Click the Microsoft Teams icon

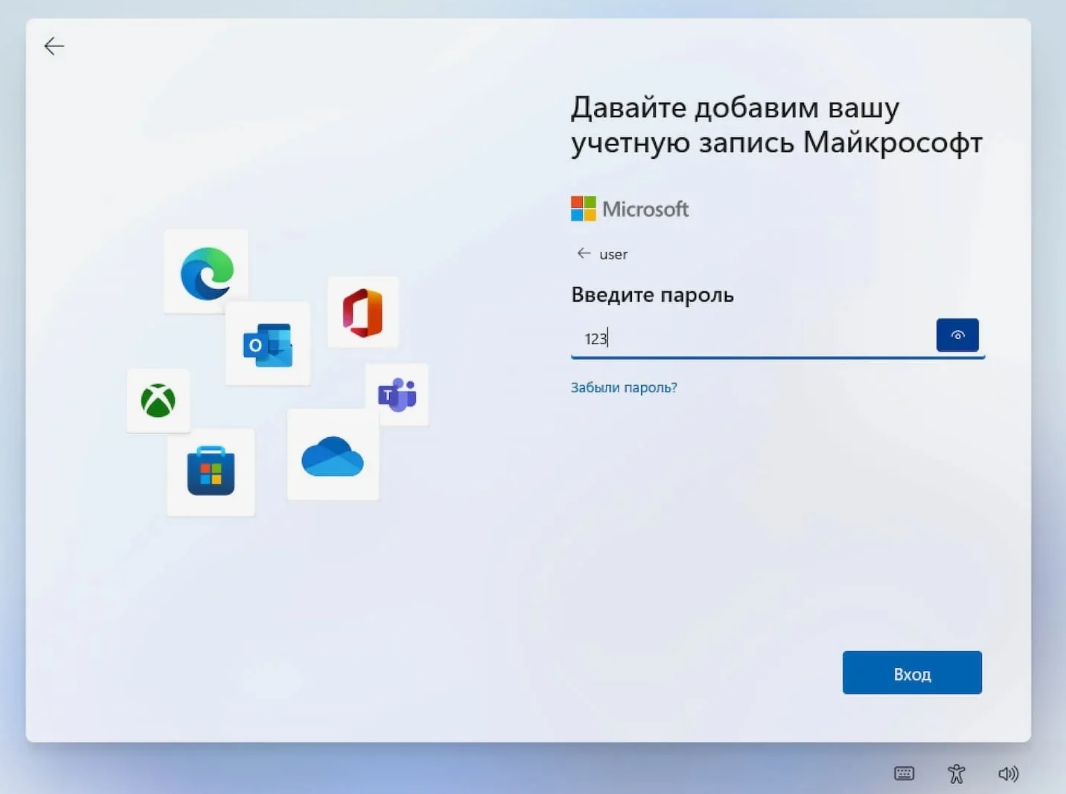(398, 394)
